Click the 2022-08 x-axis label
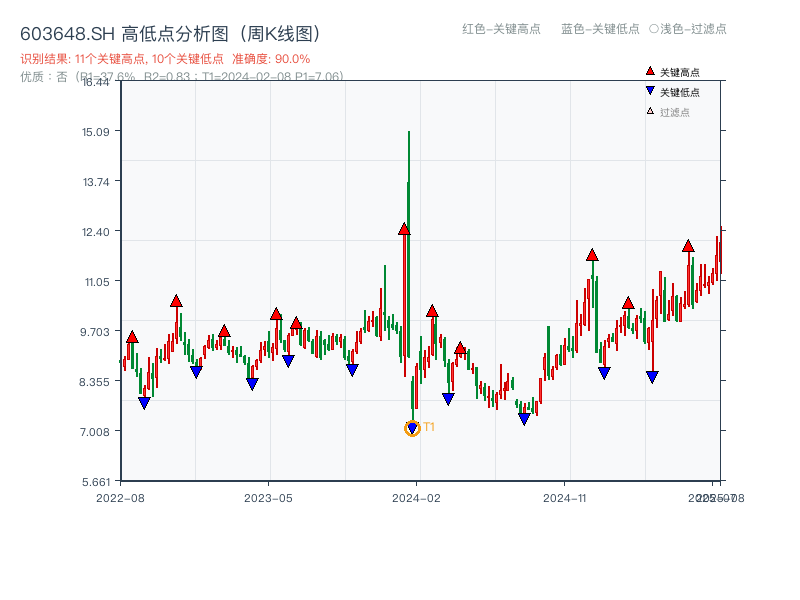The height and width of the screenshot is (600, 800). tap(120, 498)
